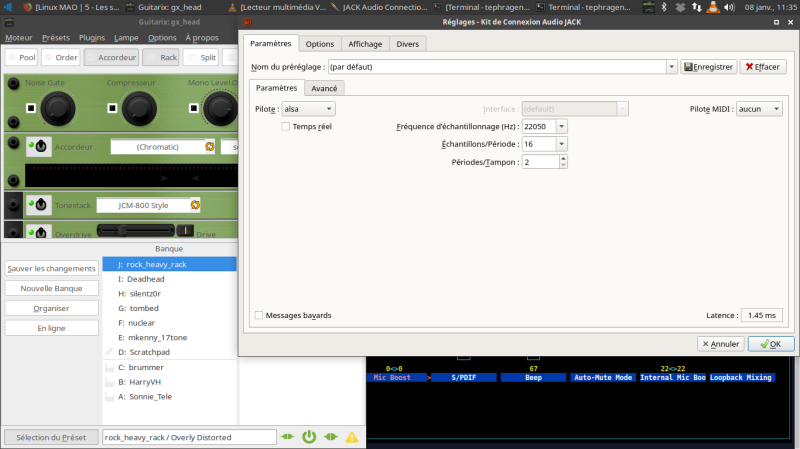Open the Dropbox tray icon
Viewport: 800px width, 449px height.
(x=680, y=7)
